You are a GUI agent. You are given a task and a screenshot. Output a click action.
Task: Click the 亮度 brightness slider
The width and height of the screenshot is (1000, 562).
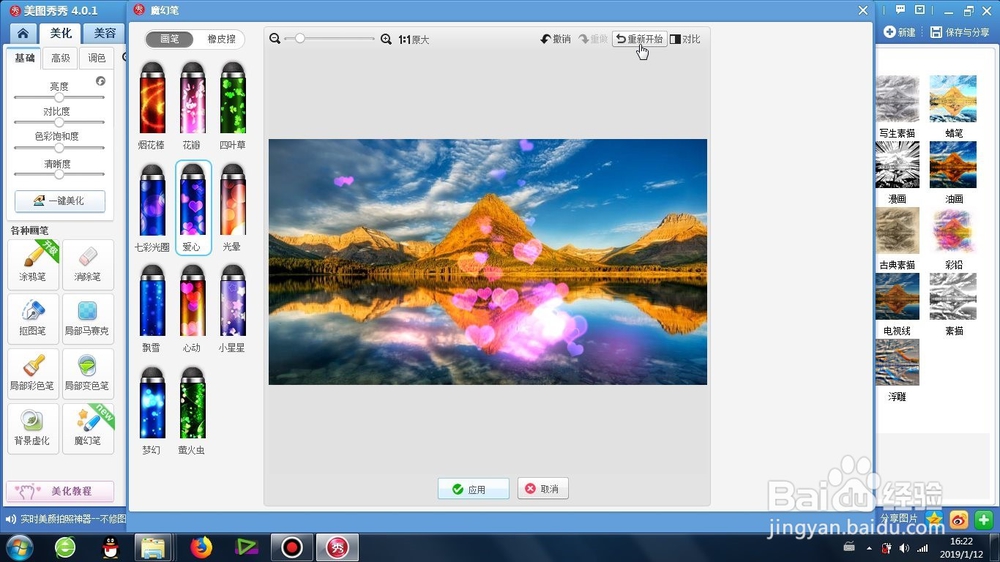59,98
